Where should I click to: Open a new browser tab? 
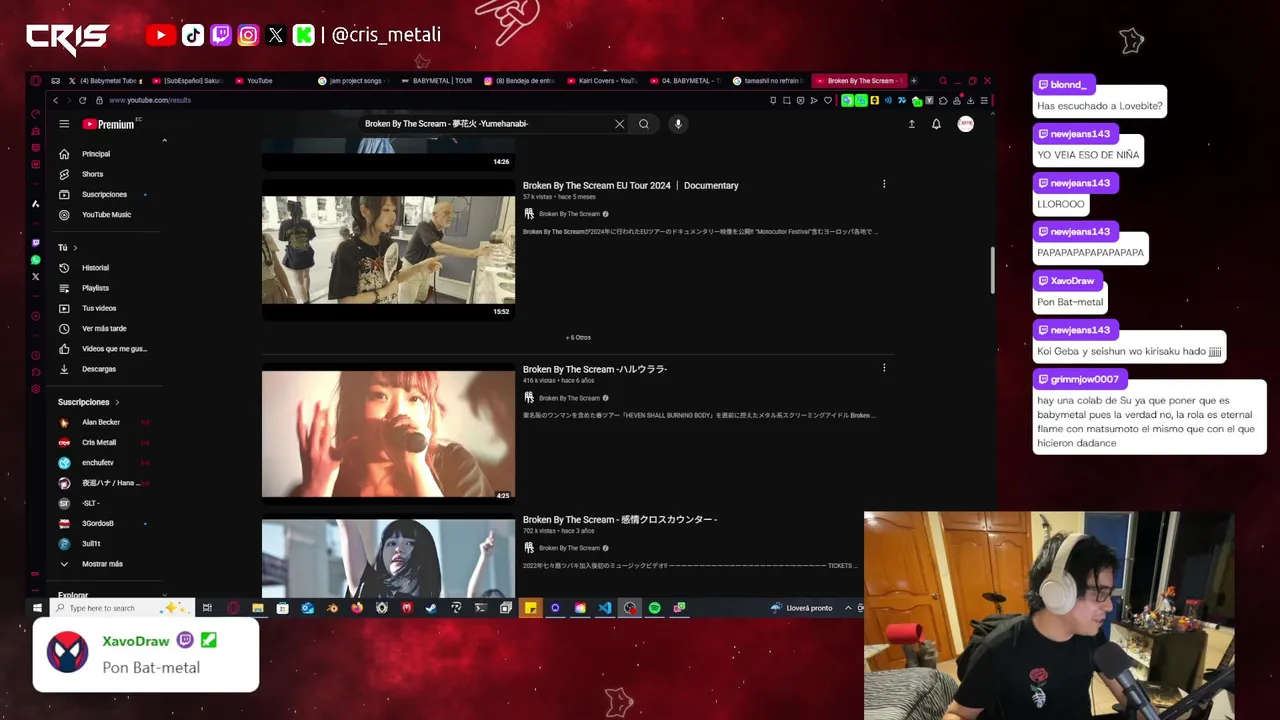[913, 81]
